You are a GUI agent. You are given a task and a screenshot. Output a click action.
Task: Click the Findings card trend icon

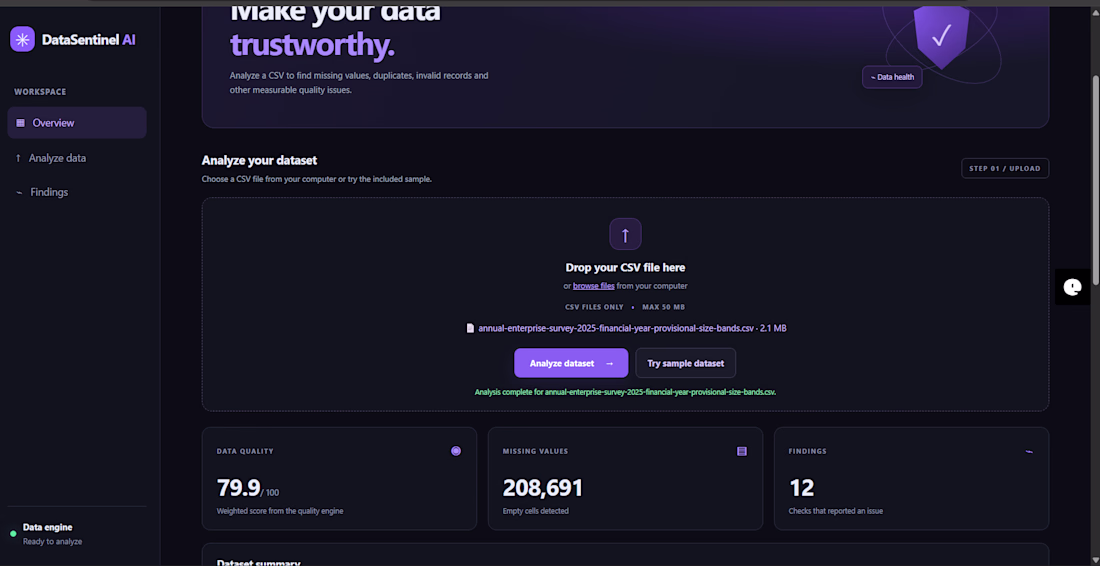[x=1029, y=452]
